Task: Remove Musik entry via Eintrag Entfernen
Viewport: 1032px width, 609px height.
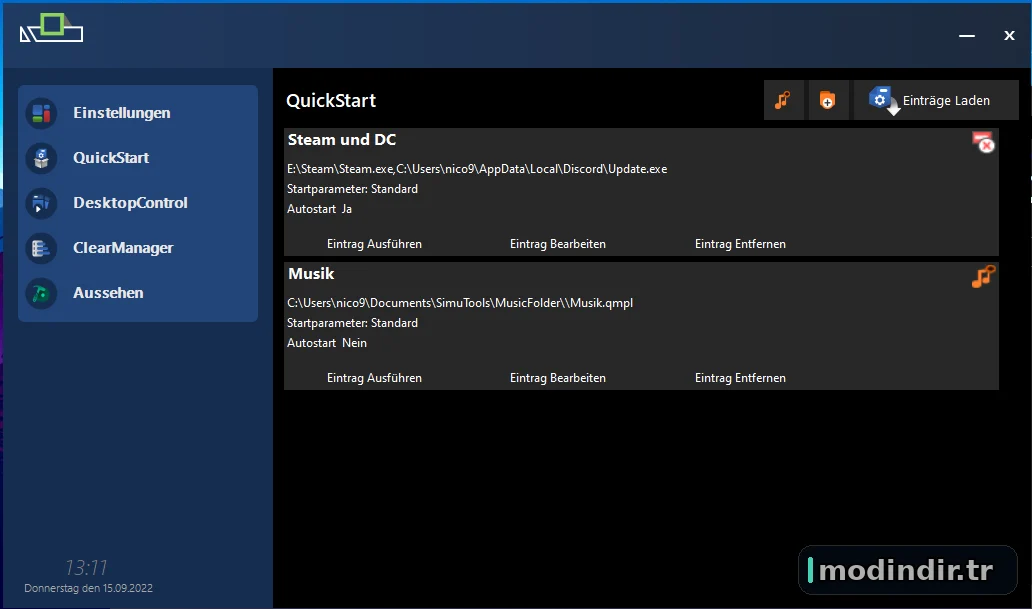Action: [x=740, y=378]
